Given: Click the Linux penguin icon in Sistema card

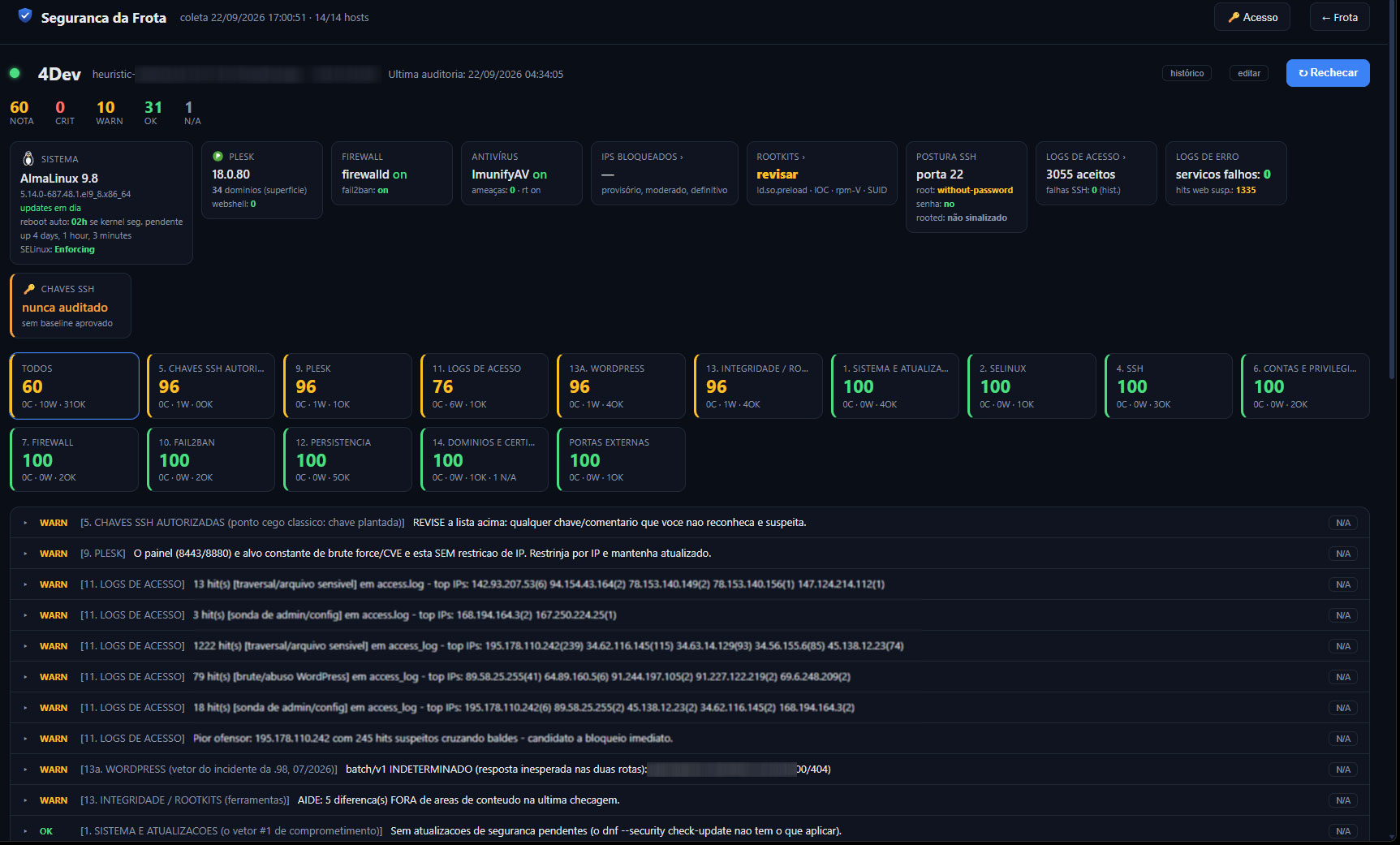Looking at the screenshot, I should pos(28,158).
